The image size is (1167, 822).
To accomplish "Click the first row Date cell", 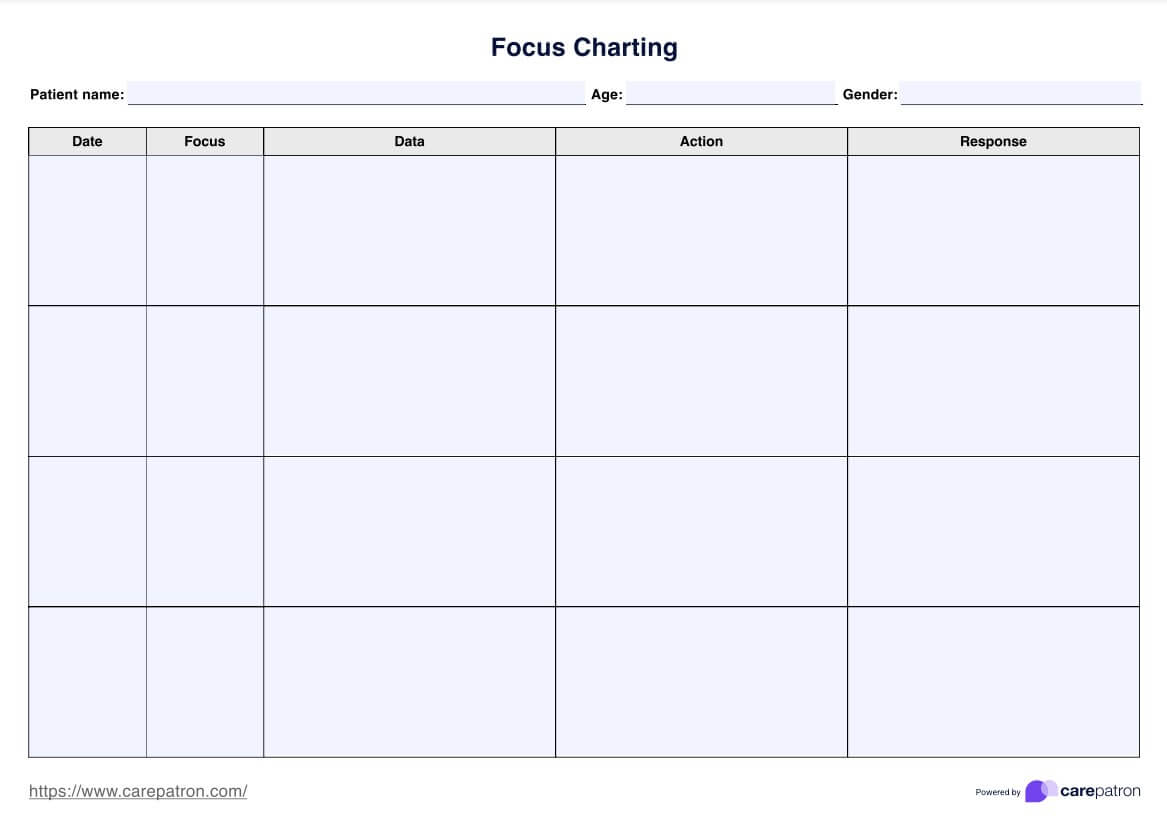I will [87, 230].
